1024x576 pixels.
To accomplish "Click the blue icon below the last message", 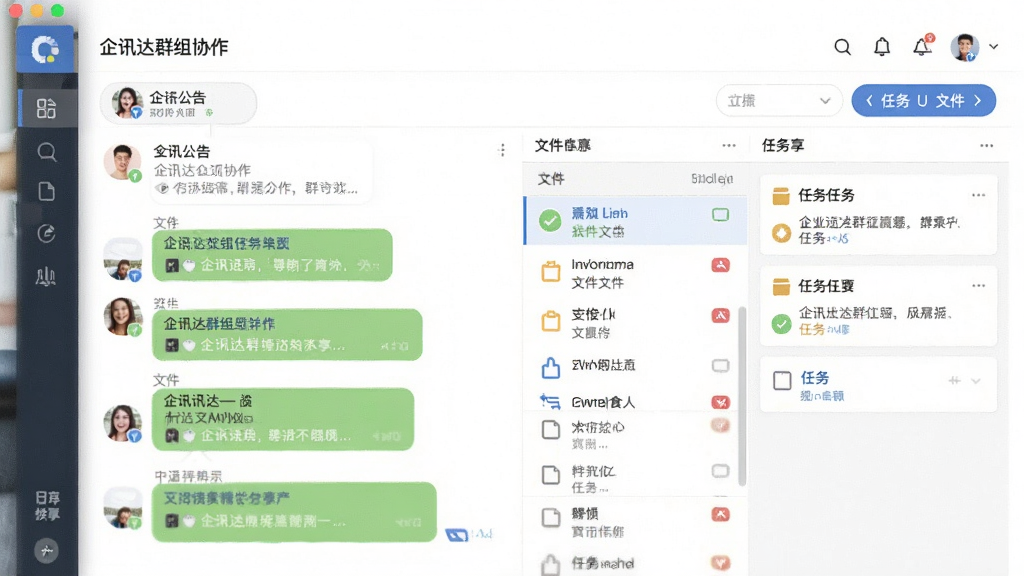I will tap(456, 536).
